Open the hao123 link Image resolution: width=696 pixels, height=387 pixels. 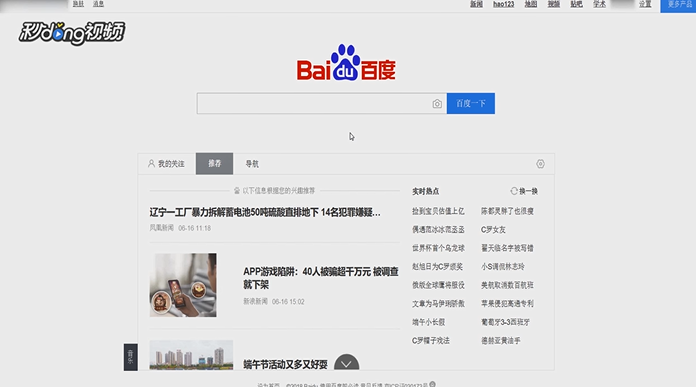504,4
